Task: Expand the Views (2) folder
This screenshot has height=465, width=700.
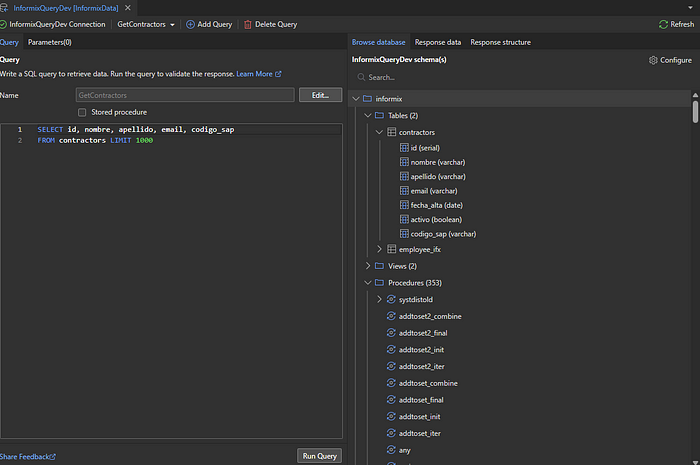Action: [367, 266]
